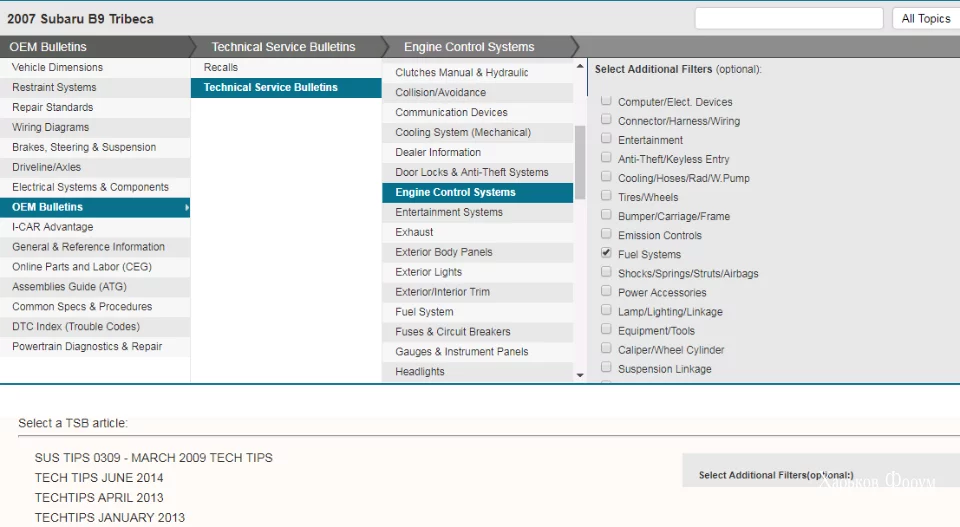Choose Fuses & Circuit Breakers category

click(x=478, y=332)
